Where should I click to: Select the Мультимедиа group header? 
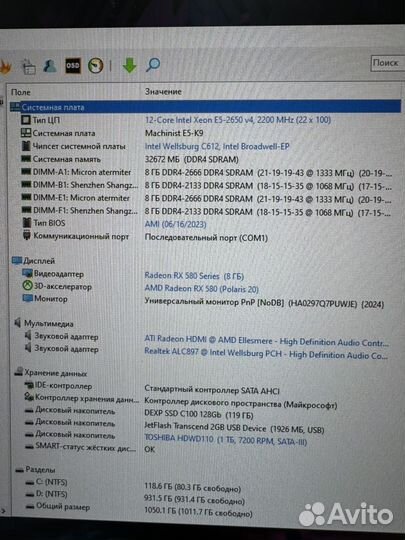44,323
